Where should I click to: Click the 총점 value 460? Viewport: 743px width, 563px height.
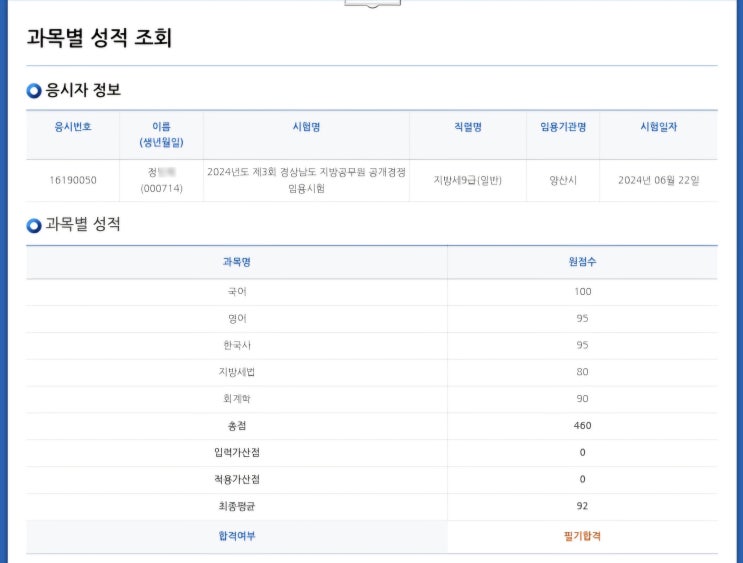pos(582,426)
